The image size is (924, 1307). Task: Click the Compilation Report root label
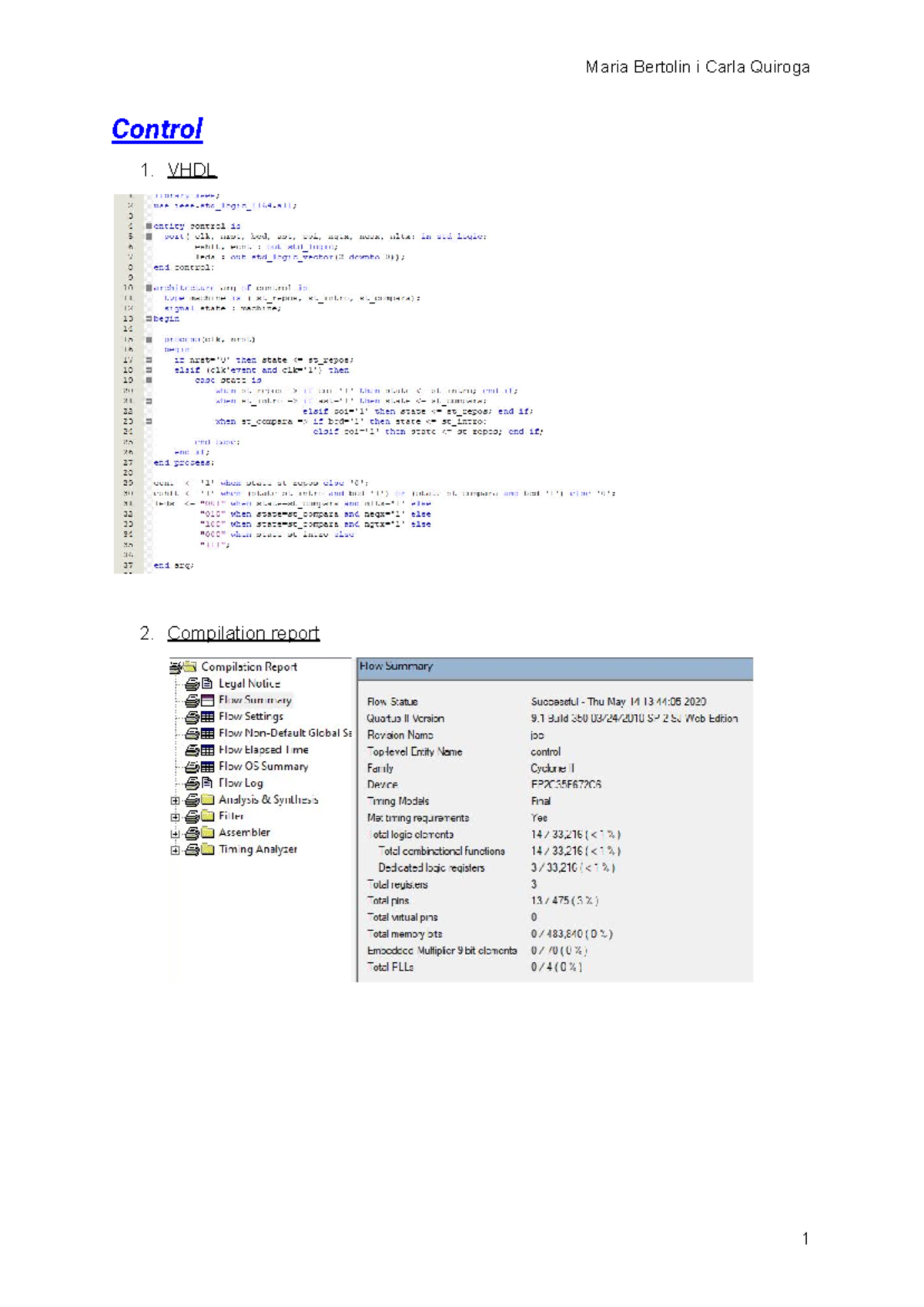point(249,667)
